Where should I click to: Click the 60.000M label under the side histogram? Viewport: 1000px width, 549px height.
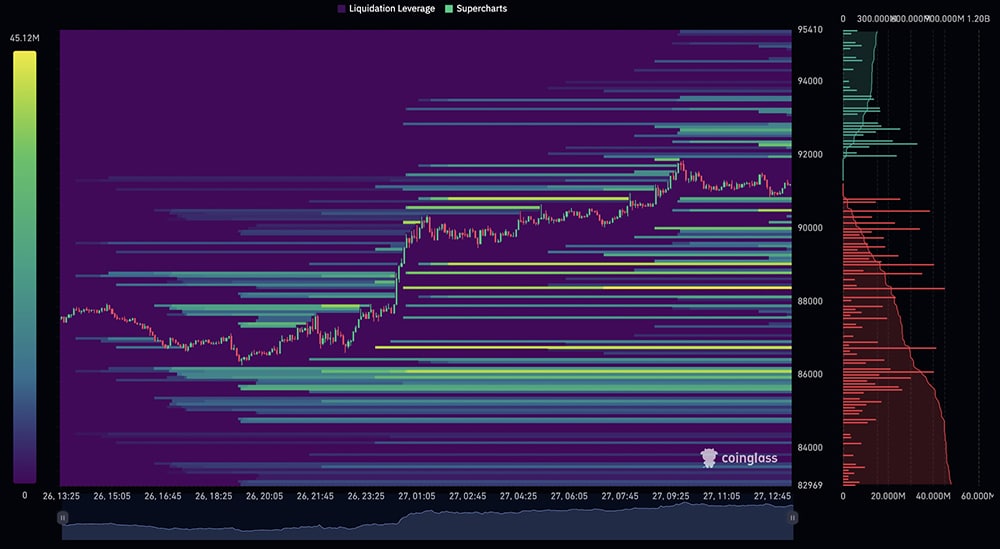click(976, 496)
